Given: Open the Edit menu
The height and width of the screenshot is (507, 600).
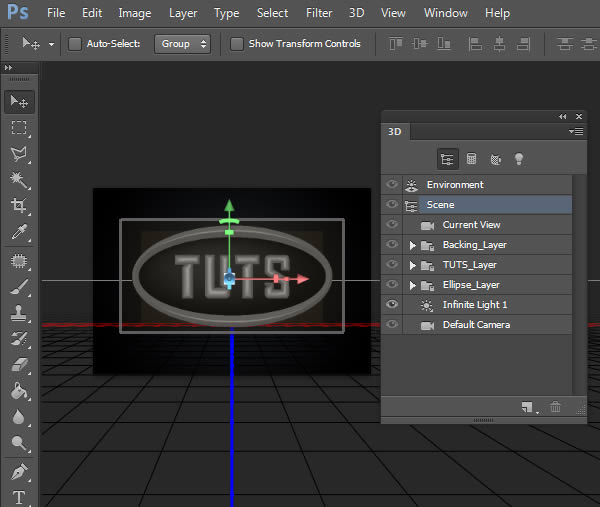Looking at the screenshot, I should (x=92, y=13).
